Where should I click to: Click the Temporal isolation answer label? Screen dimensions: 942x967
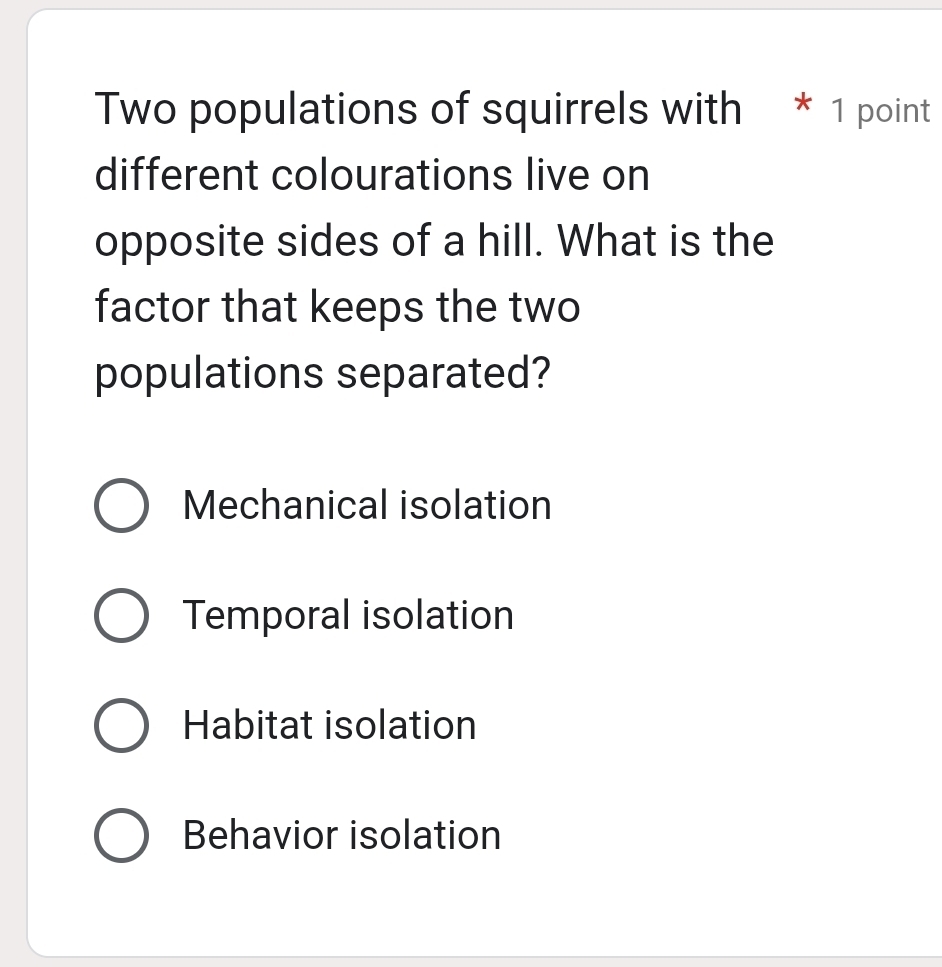[347, 616]
